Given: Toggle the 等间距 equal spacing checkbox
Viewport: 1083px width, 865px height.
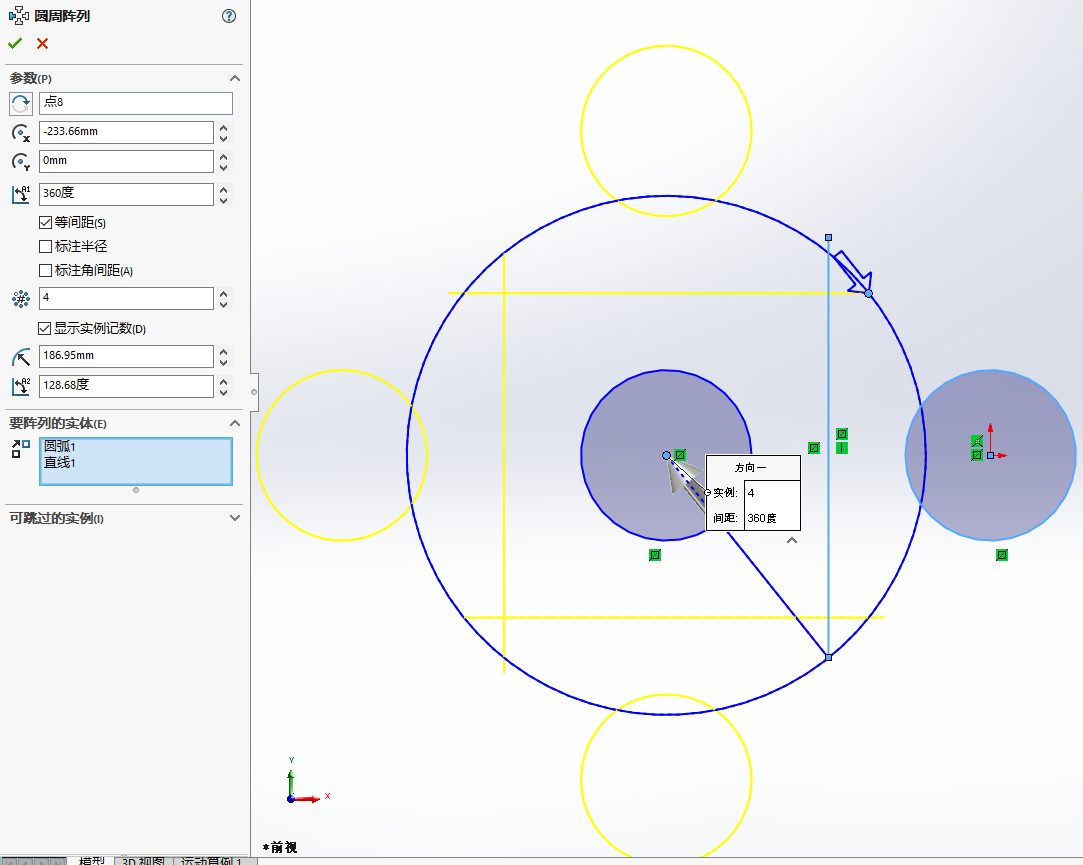Looking at the screenshot, I should 46,222.
